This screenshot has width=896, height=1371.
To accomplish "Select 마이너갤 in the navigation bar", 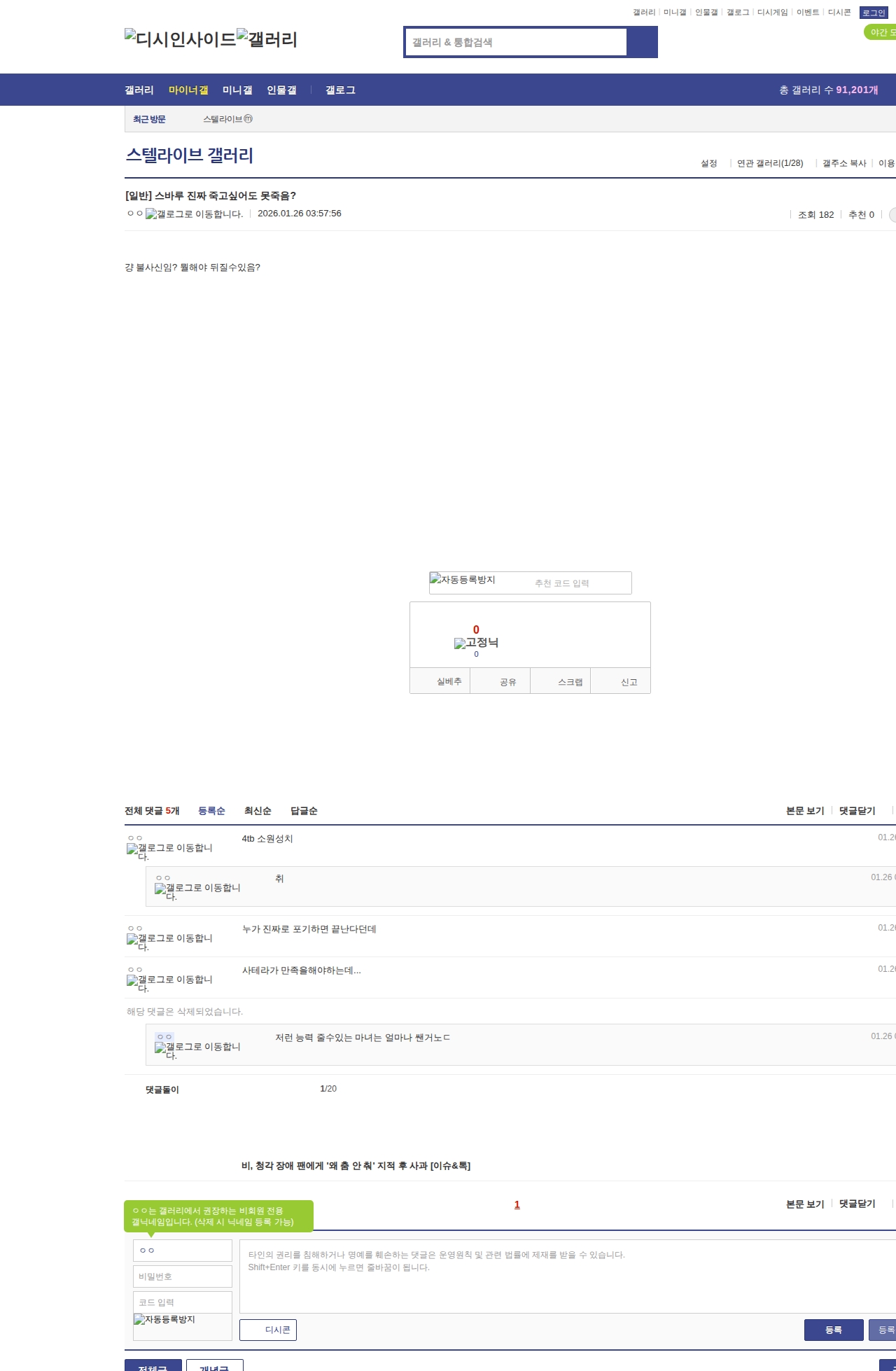I will pyautogui.click(x=188, y=90).
